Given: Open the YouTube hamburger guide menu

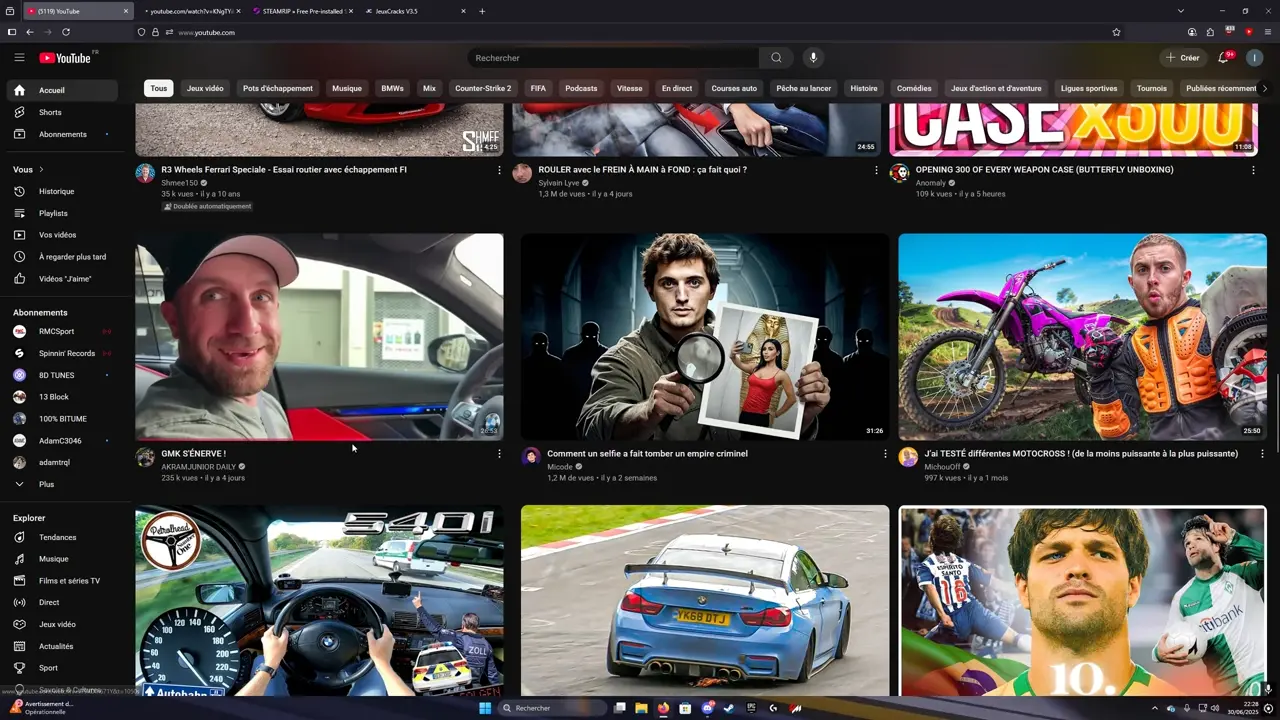Looking at the screenshot, I should pyautogui.click(x=19, y=58).
